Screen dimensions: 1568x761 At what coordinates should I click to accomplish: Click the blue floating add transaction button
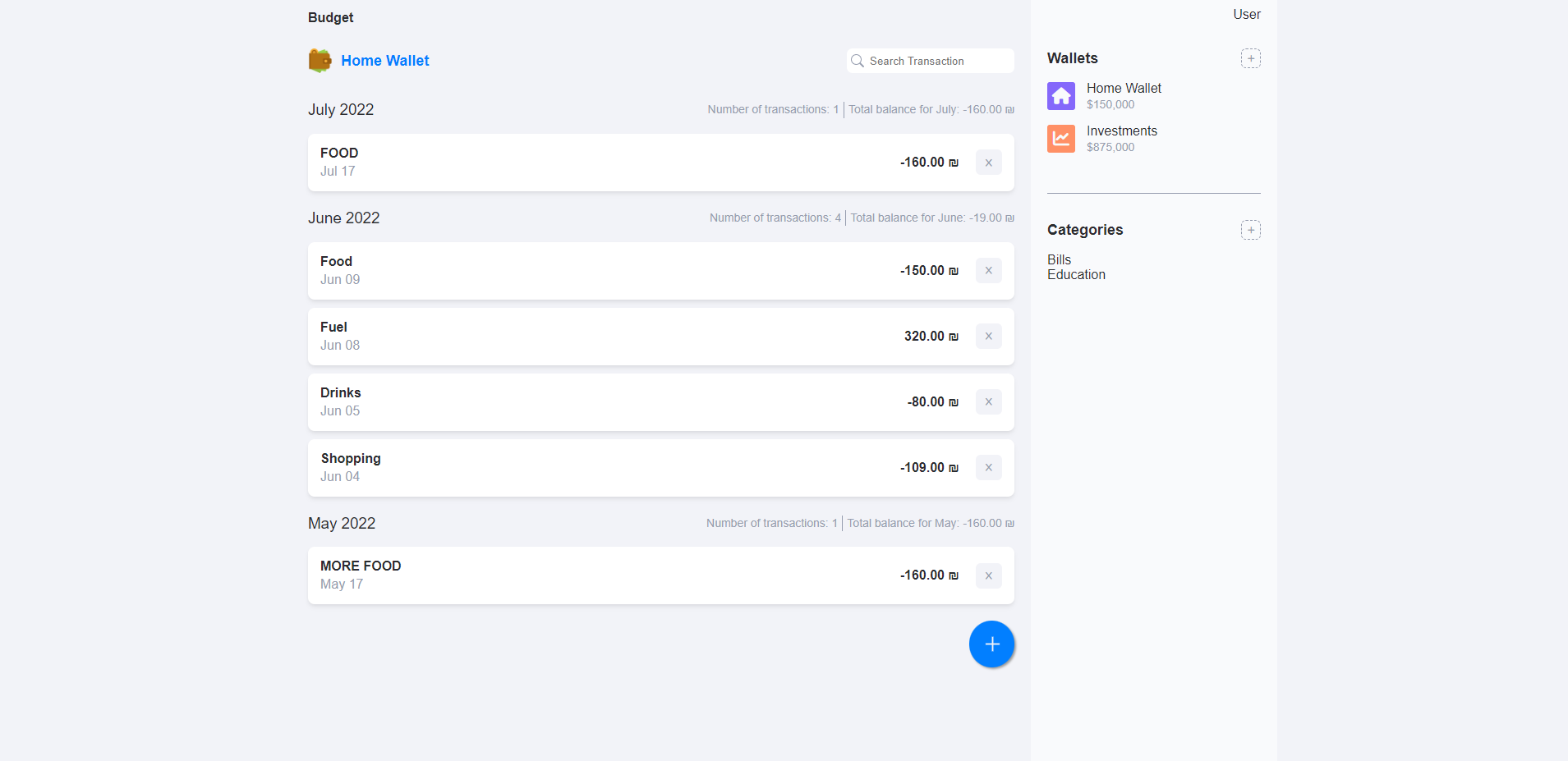pos(991,644)
